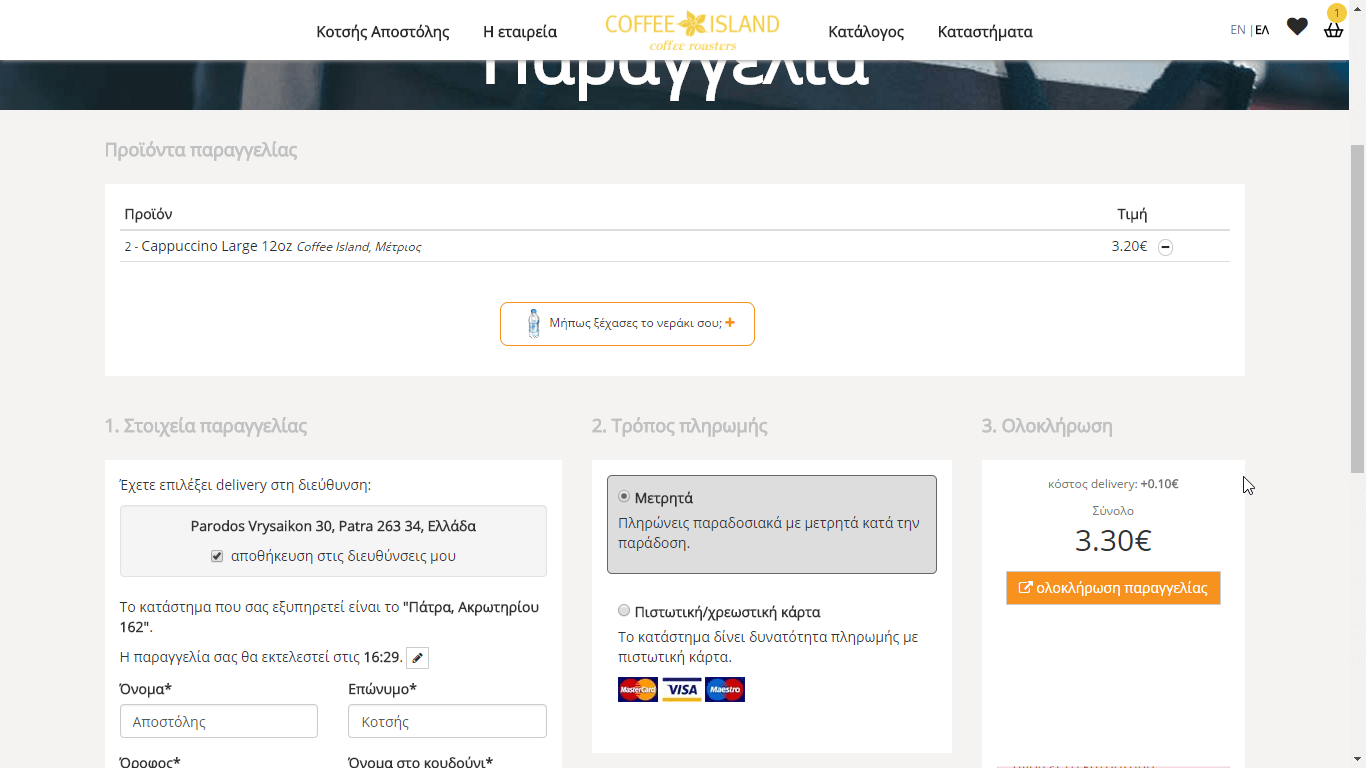Click the MasterCard logo

638,690
